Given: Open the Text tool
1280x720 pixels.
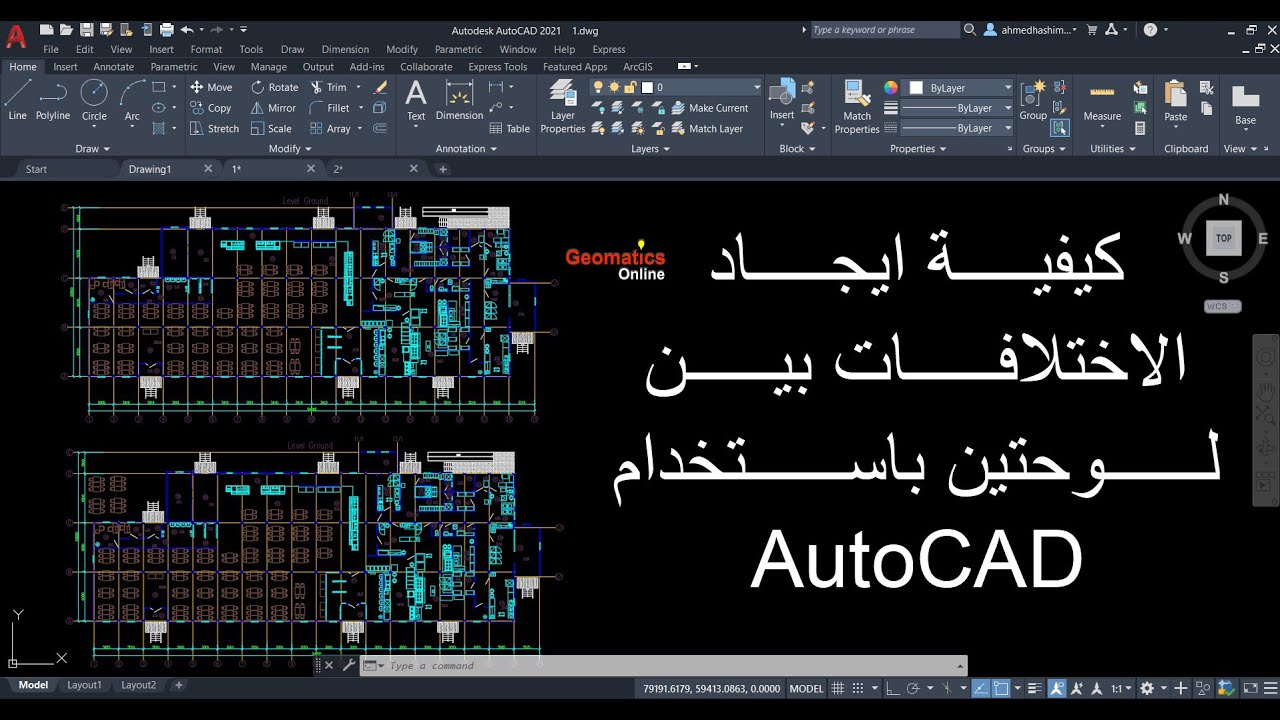Looking at the screenshot, I should click(416, 100).
